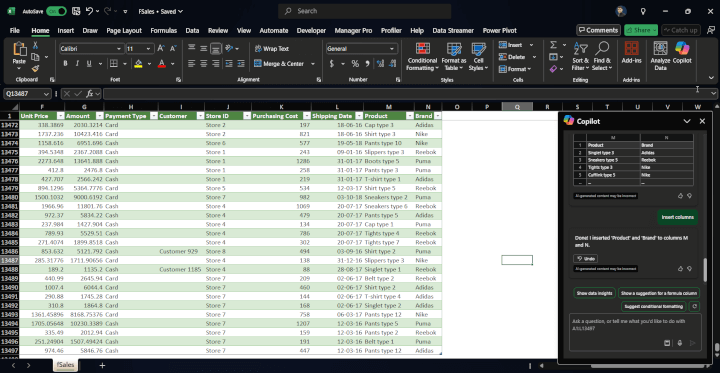Image resolution: width=720 pixels, height=373 pixels.
Task: Open Brand column filter dropdown
Action: pos(438,116)
